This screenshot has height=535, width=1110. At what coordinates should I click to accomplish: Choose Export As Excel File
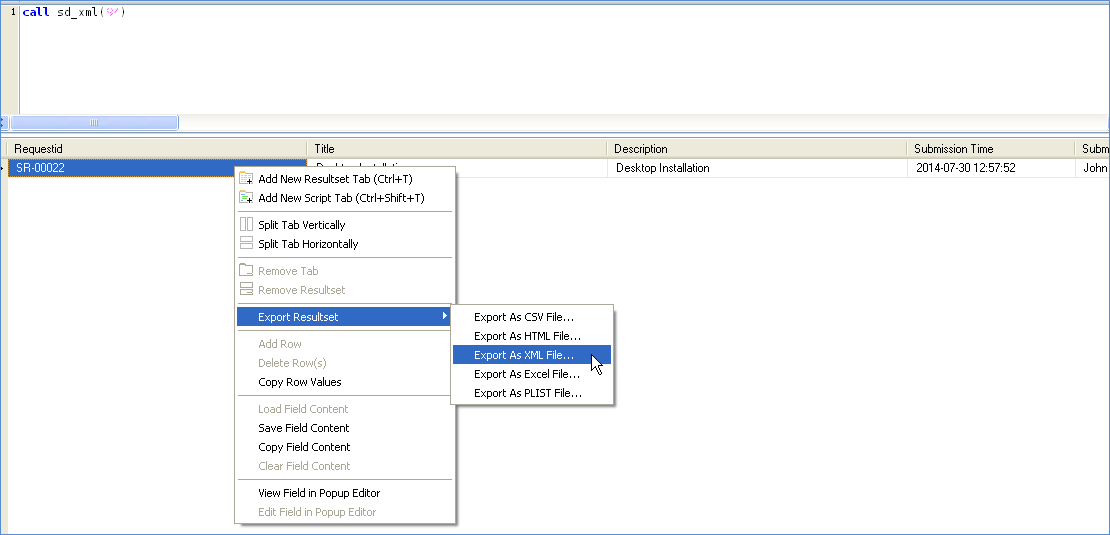pos(527,374)
